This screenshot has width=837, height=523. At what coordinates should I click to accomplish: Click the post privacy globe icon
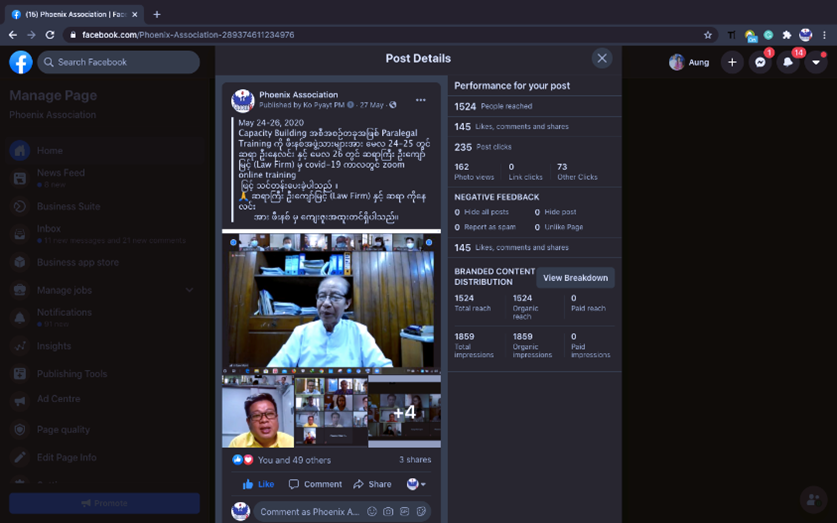(x=393, y=105)
